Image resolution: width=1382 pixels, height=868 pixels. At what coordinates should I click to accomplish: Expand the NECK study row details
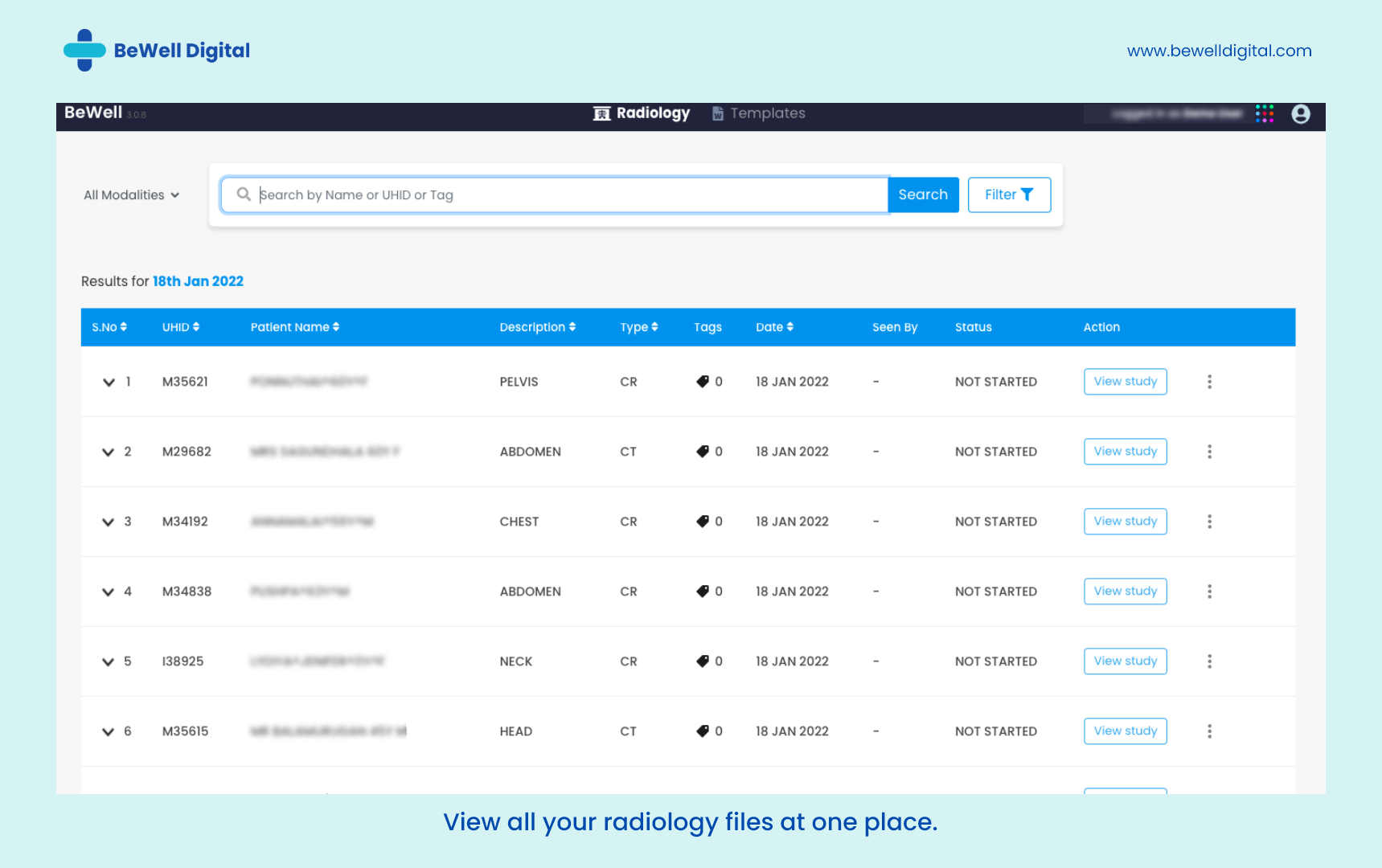tap(109, 661)
